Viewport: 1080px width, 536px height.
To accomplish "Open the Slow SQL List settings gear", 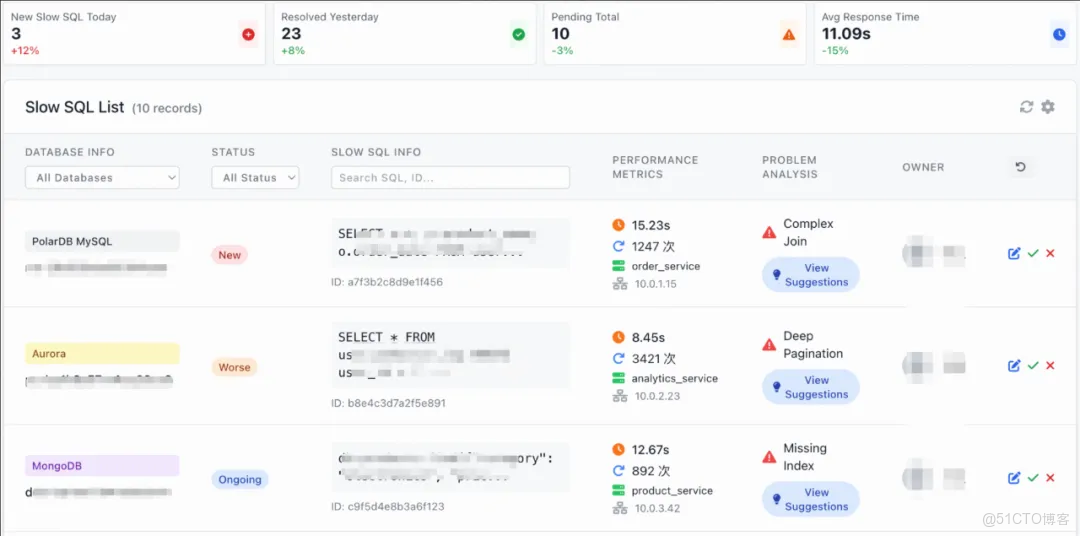I will pos(1048,107).
